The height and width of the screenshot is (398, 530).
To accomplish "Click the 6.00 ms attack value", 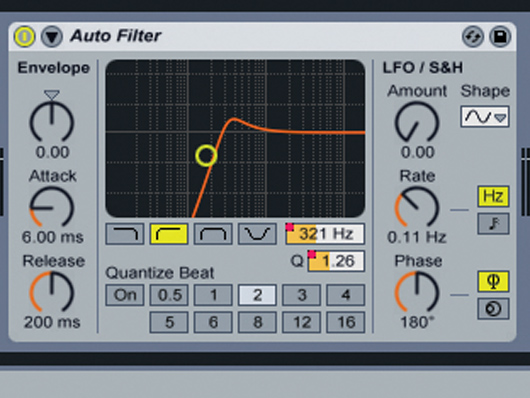I will pyautogui.click(x=52, y=237).
